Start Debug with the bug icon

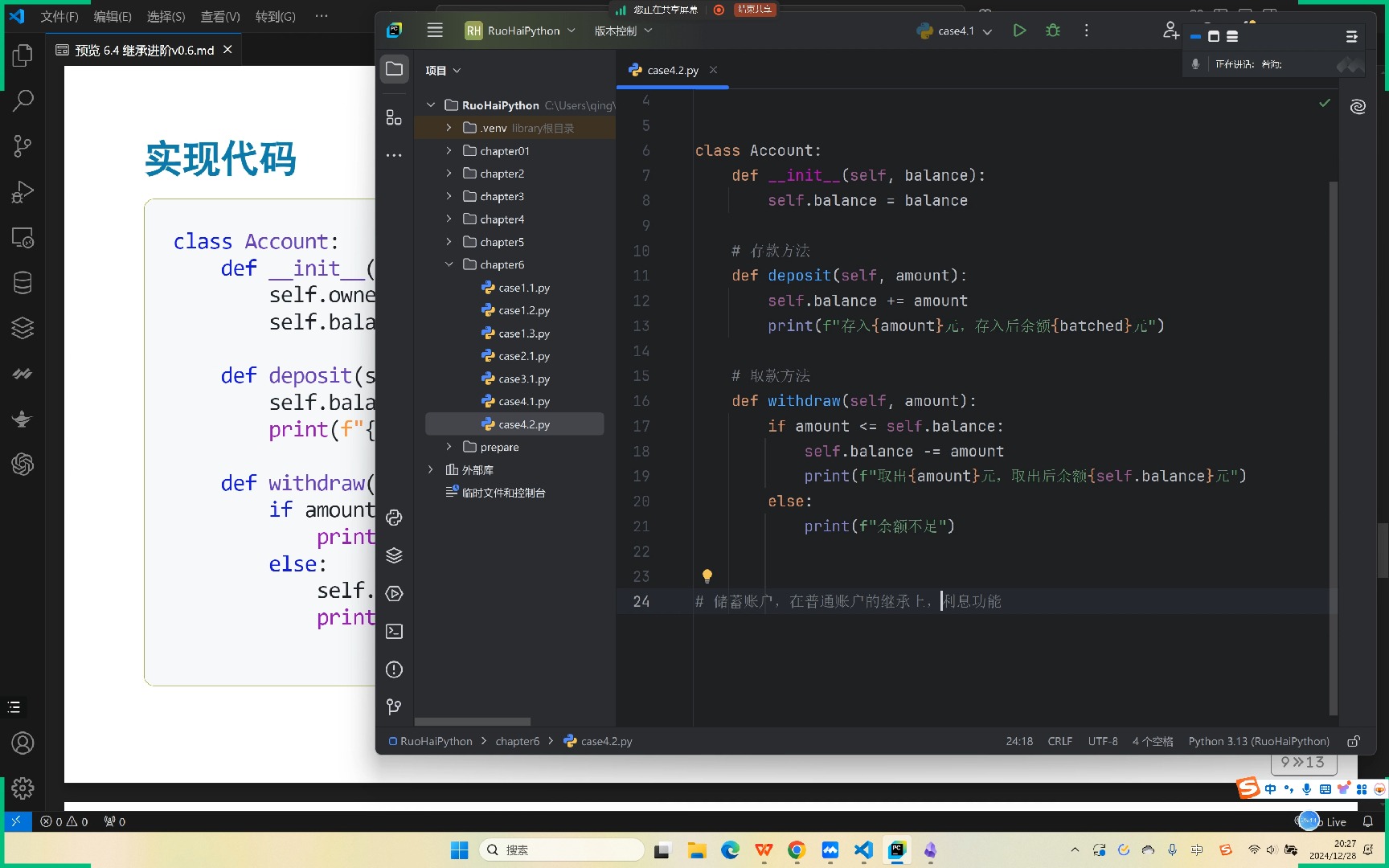point(1053,31)
